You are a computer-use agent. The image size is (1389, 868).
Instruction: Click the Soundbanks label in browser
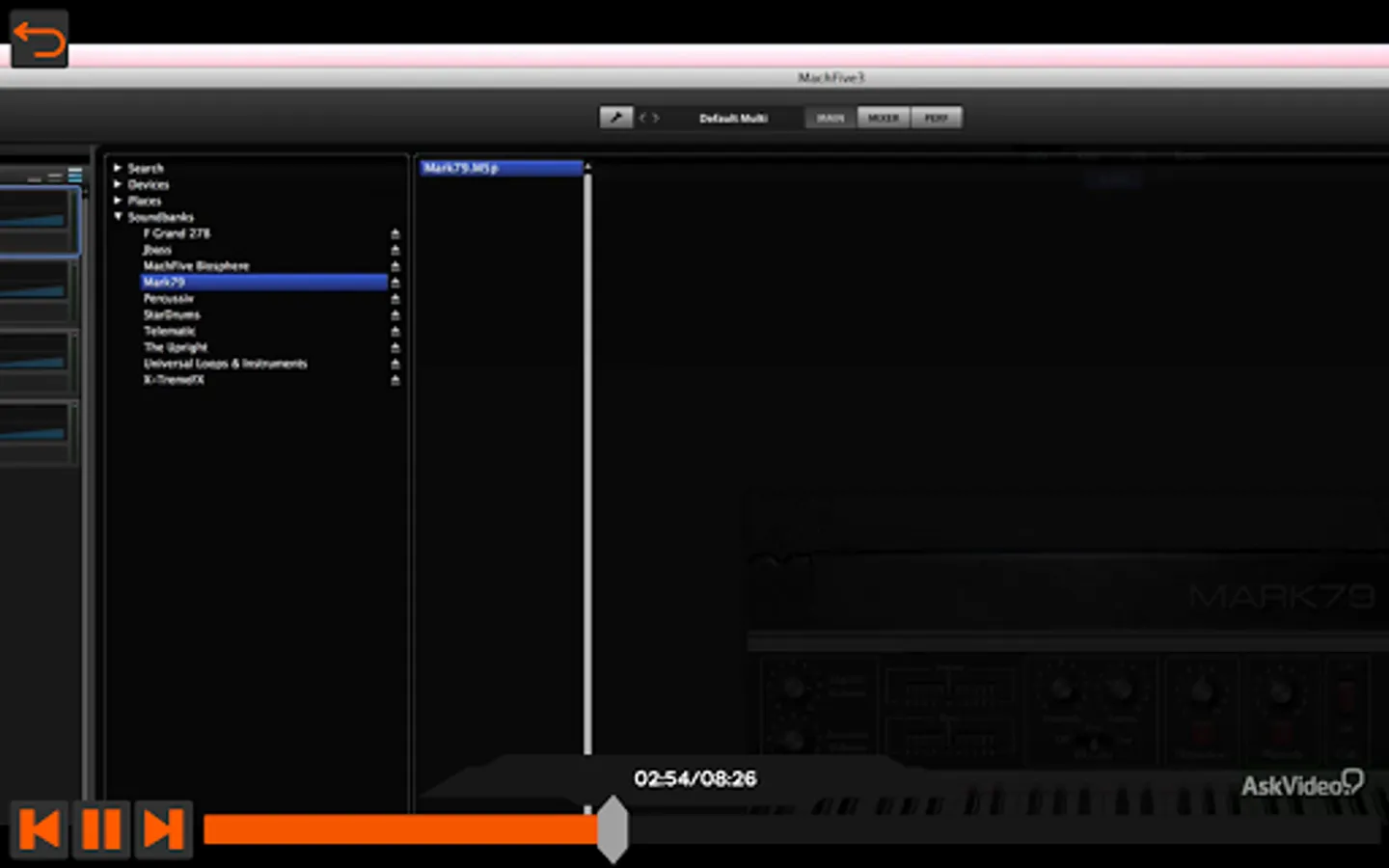(160, 217)
